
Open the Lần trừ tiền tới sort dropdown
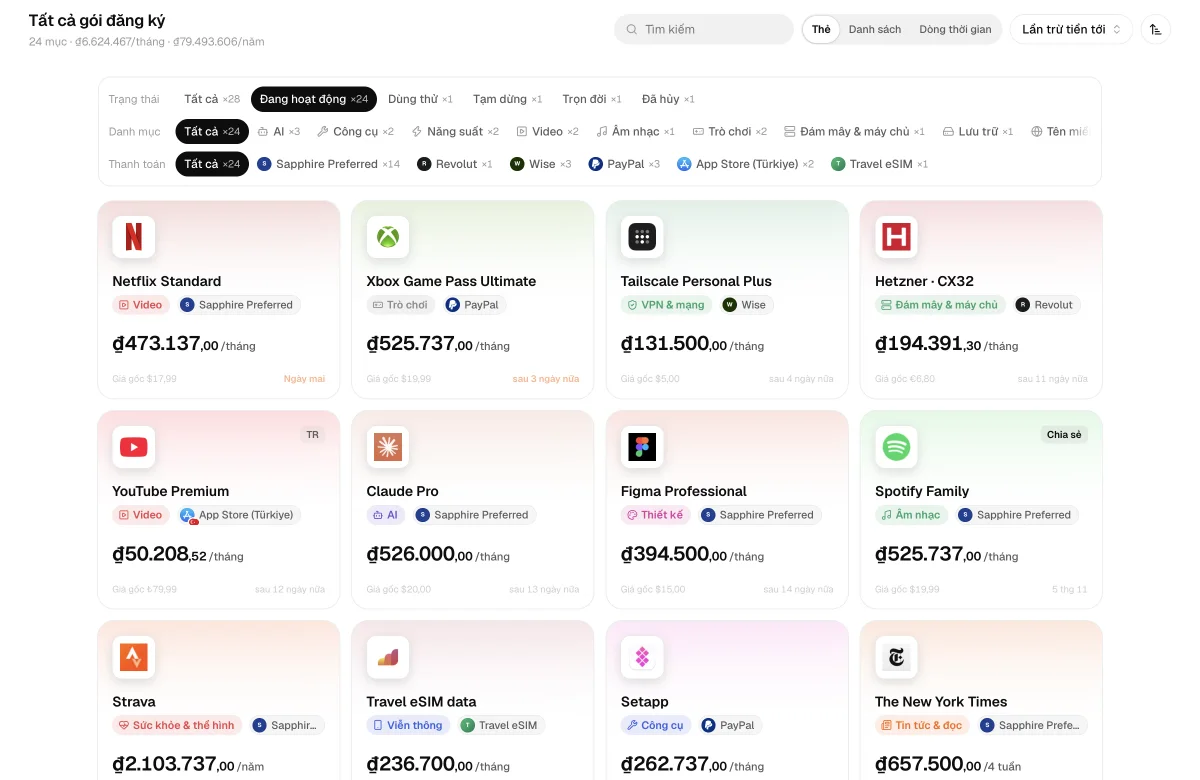pyautogui.click(x=1071, y=29)
